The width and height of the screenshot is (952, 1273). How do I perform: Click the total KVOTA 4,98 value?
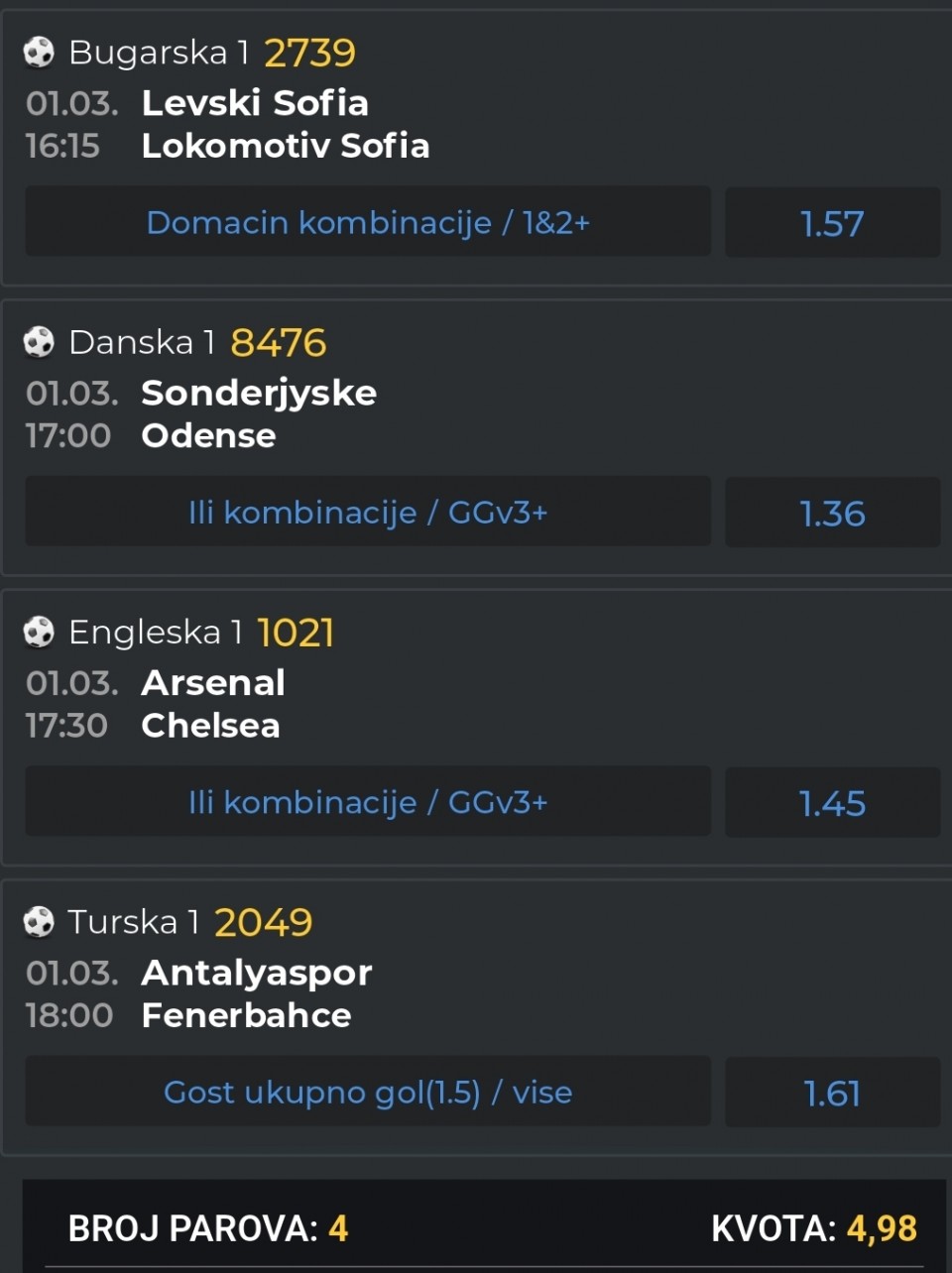pos(881,1228)
